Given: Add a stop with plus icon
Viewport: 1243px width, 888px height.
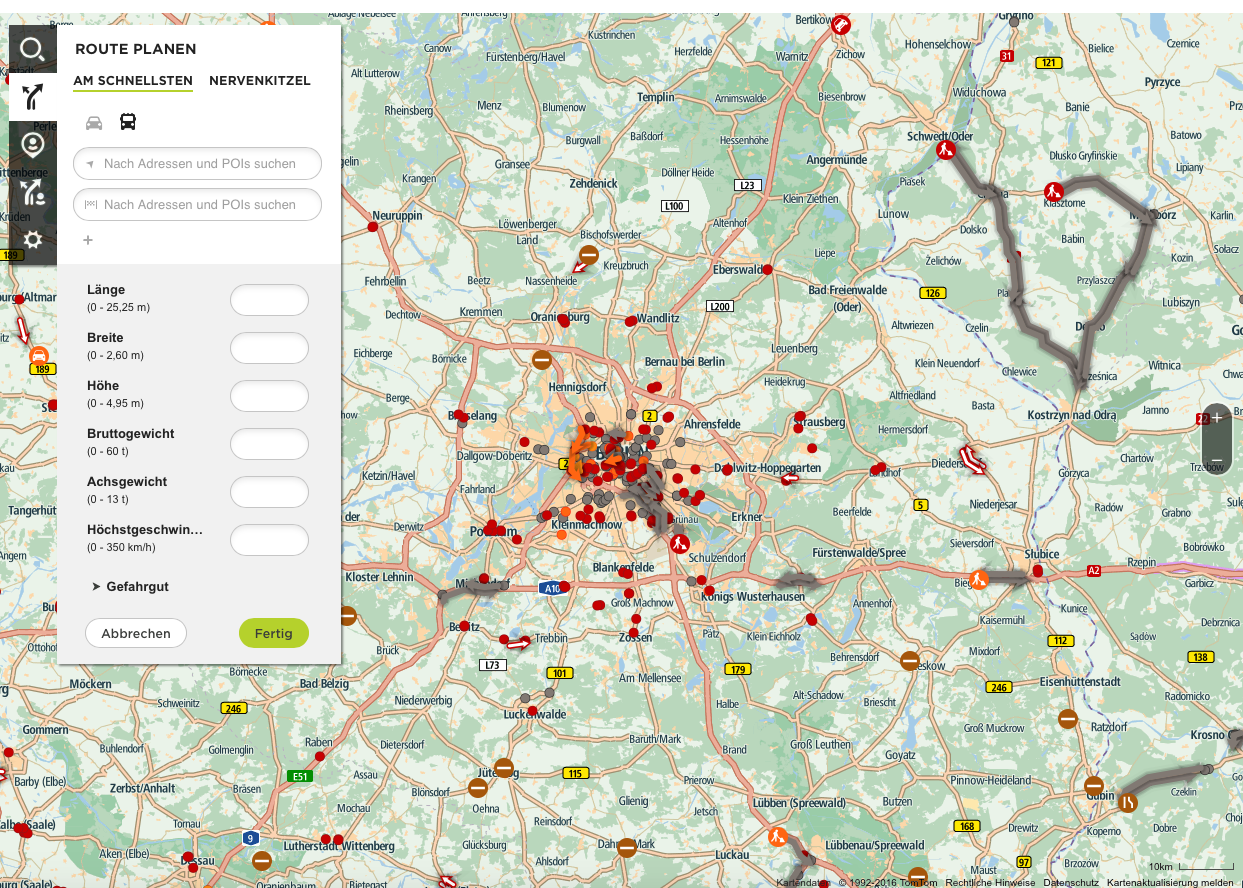Looking at the screenshot, I should 88,240.
